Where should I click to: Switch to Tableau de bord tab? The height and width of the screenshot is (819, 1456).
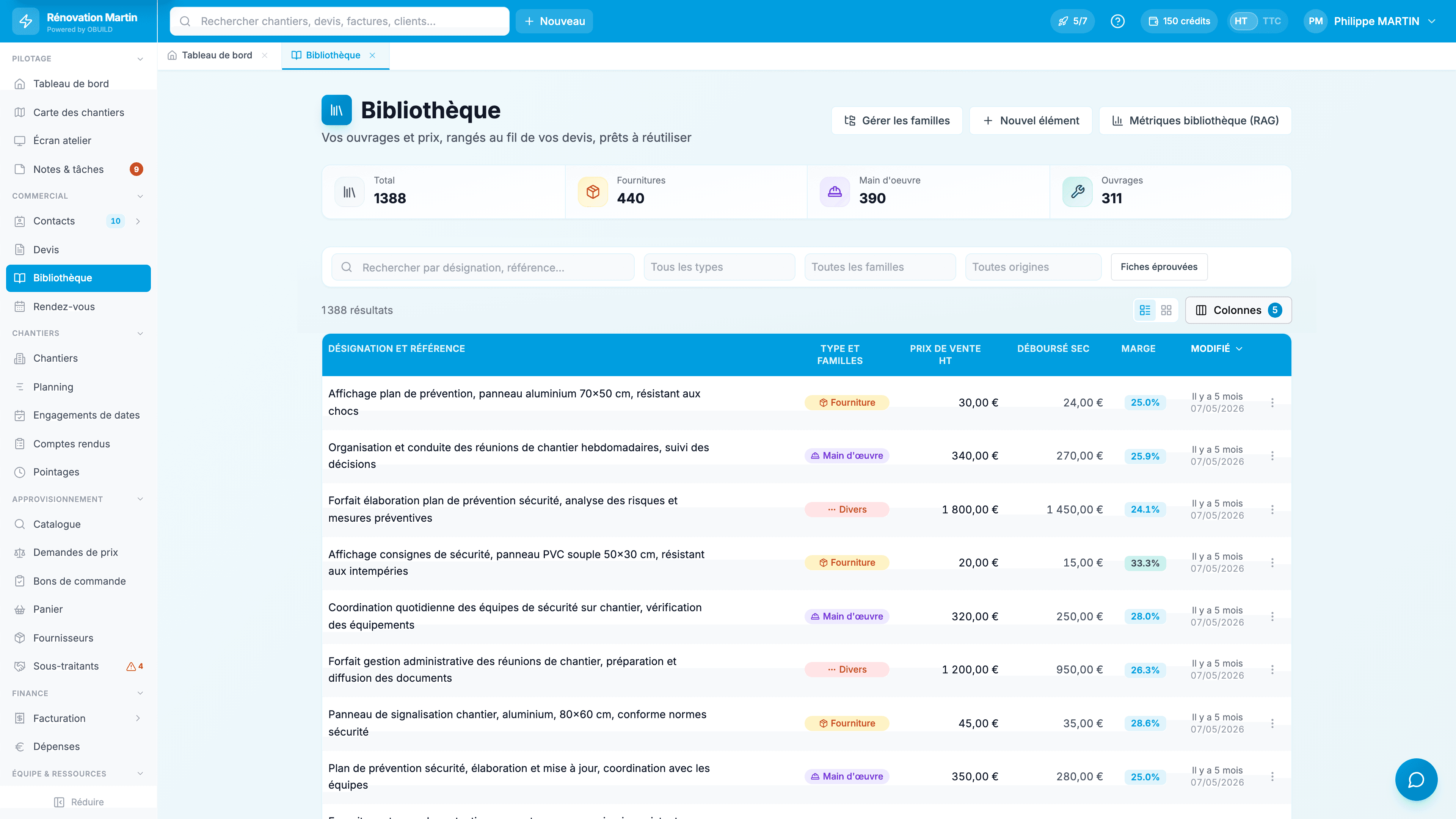(x=217, y=55)
